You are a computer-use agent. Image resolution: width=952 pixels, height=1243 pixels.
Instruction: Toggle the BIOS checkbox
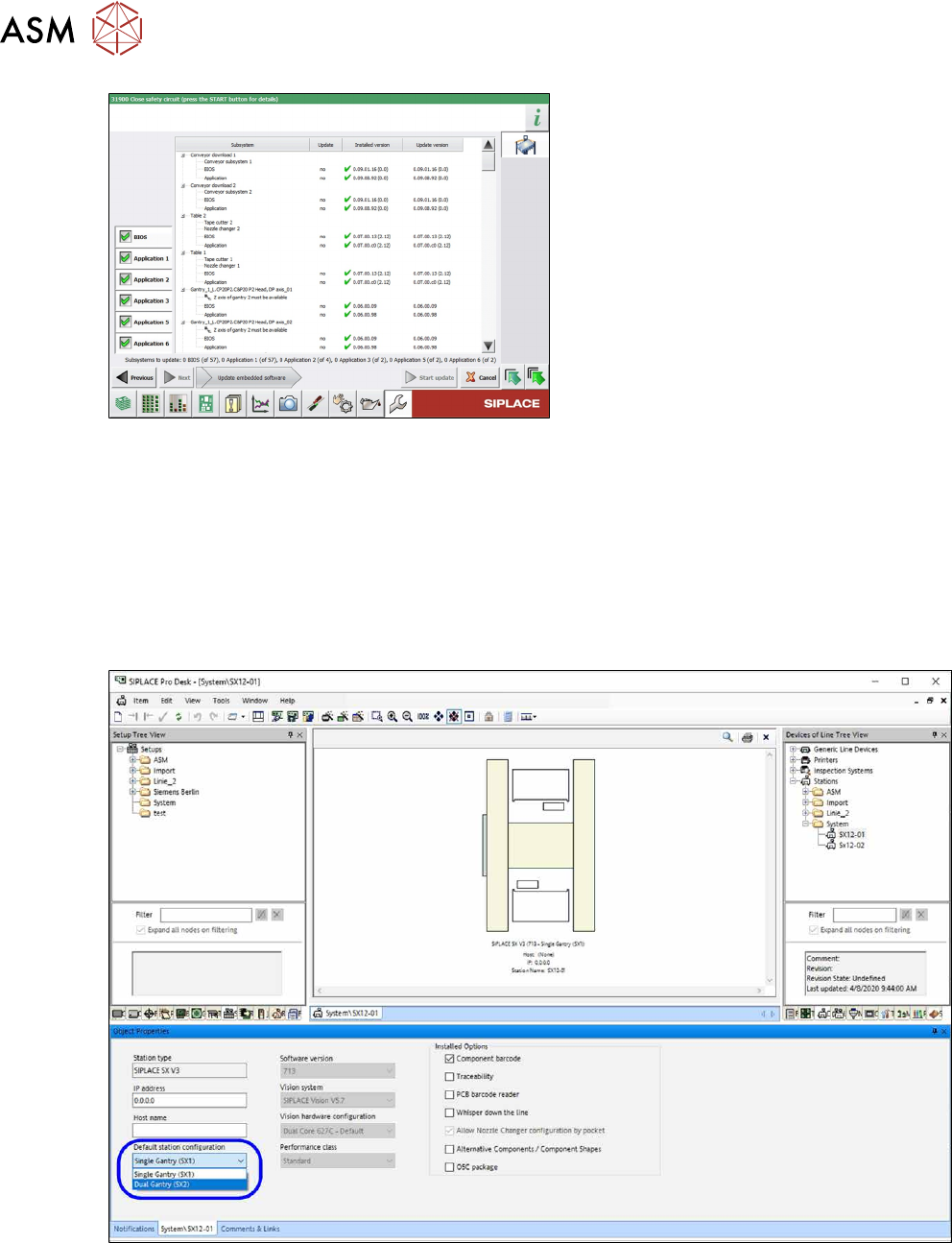125,236
